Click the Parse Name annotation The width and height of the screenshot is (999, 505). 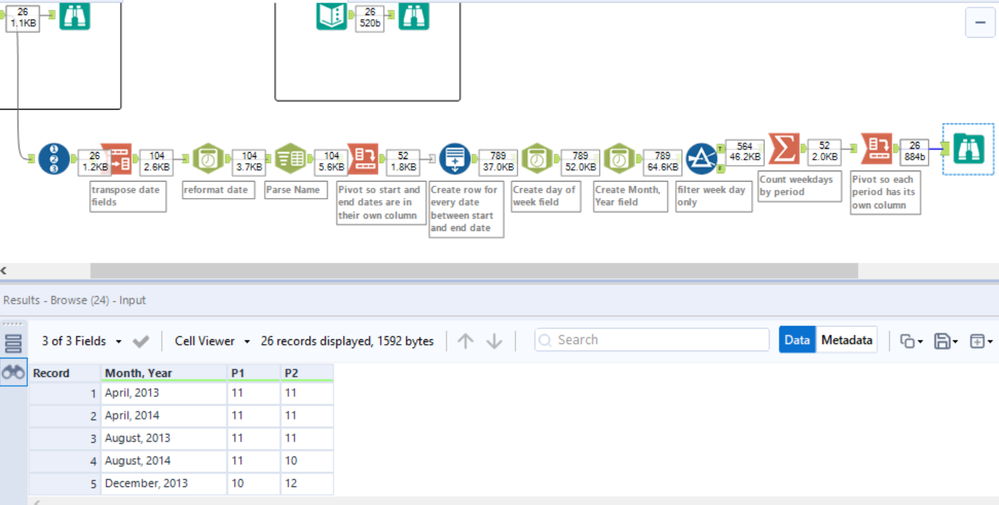tap(296, 190)
